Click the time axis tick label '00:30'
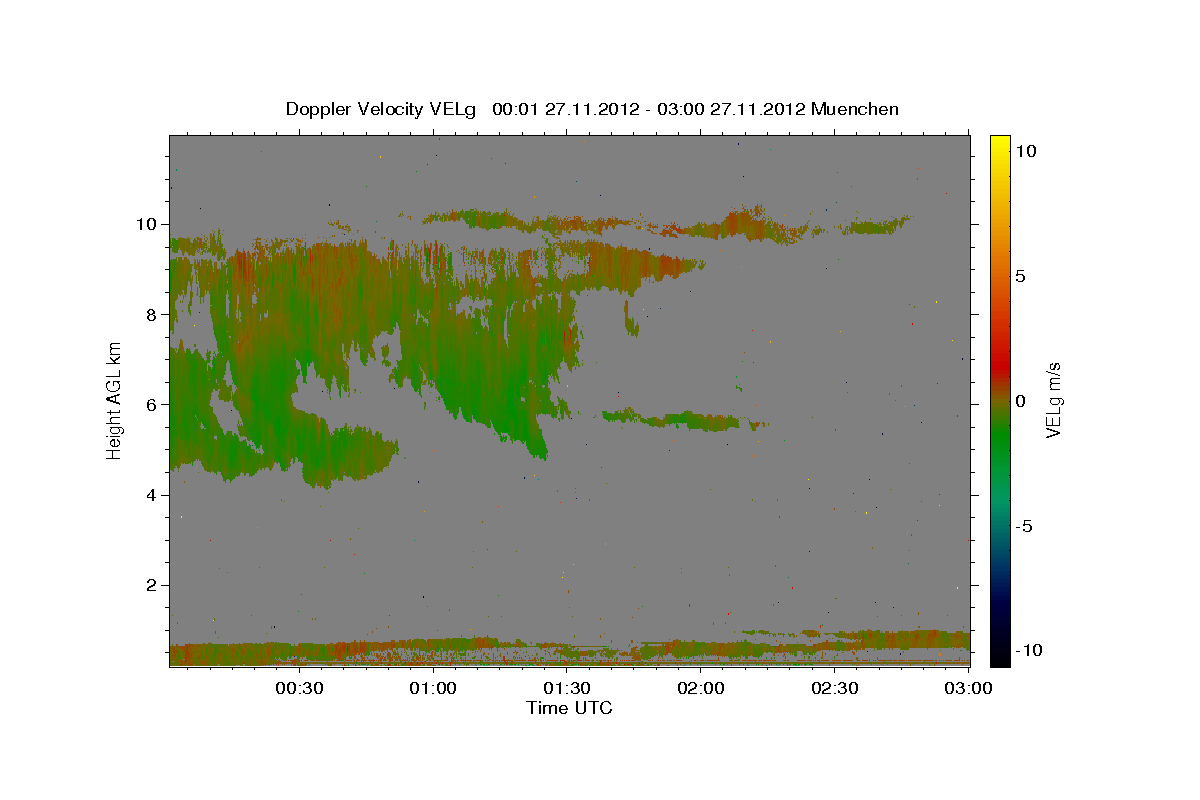The width and height of the screenshot is (1200, 800). [x=299, y=688]
